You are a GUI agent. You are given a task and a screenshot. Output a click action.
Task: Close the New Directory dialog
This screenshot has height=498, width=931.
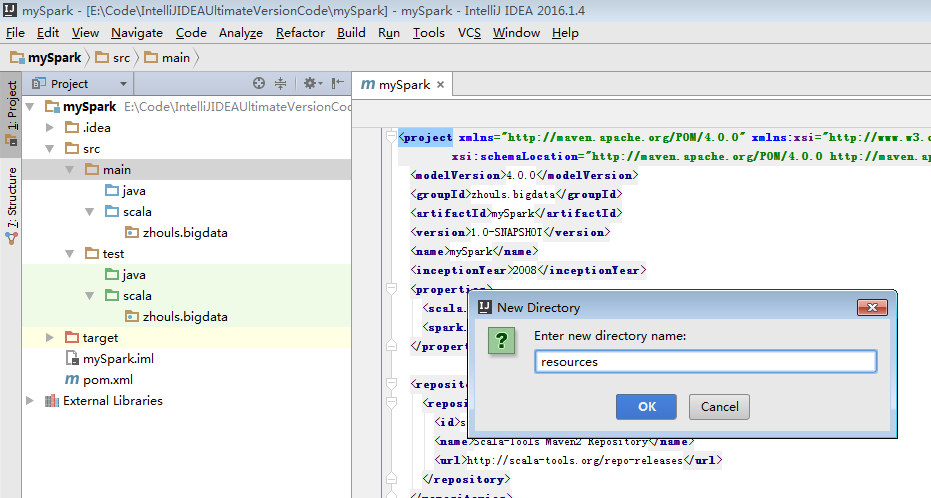tap(872, 307)
